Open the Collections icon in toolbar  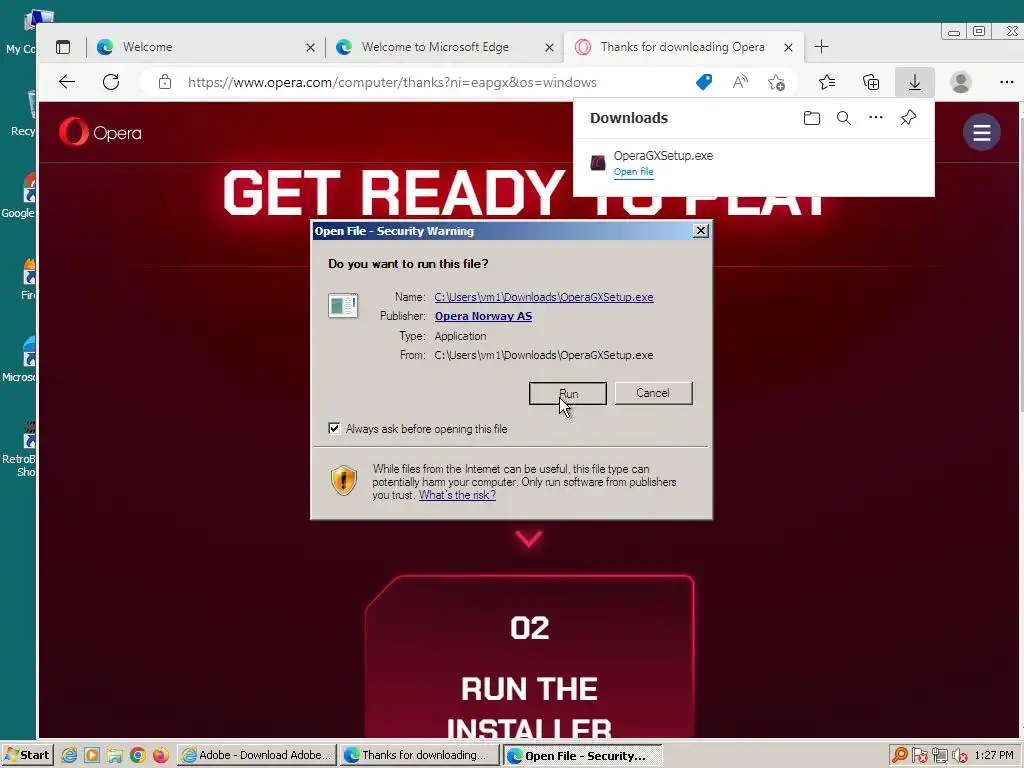871,82
